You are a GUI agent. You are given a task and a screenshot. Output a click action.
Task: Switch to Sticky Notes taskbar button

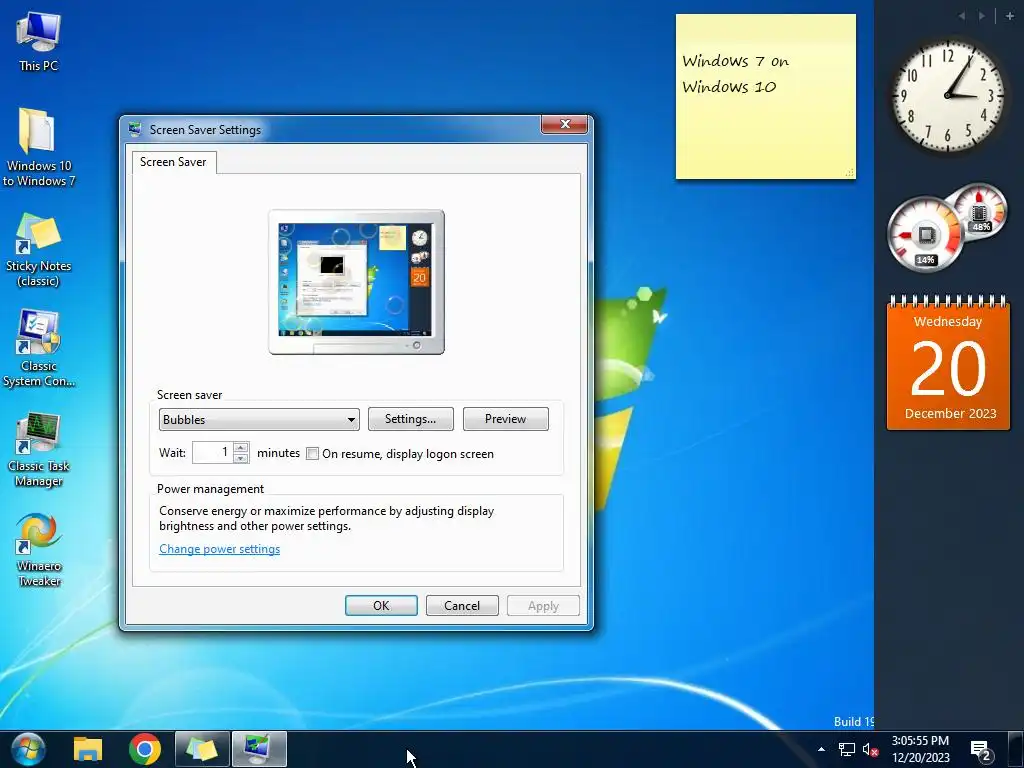point(202,749)
